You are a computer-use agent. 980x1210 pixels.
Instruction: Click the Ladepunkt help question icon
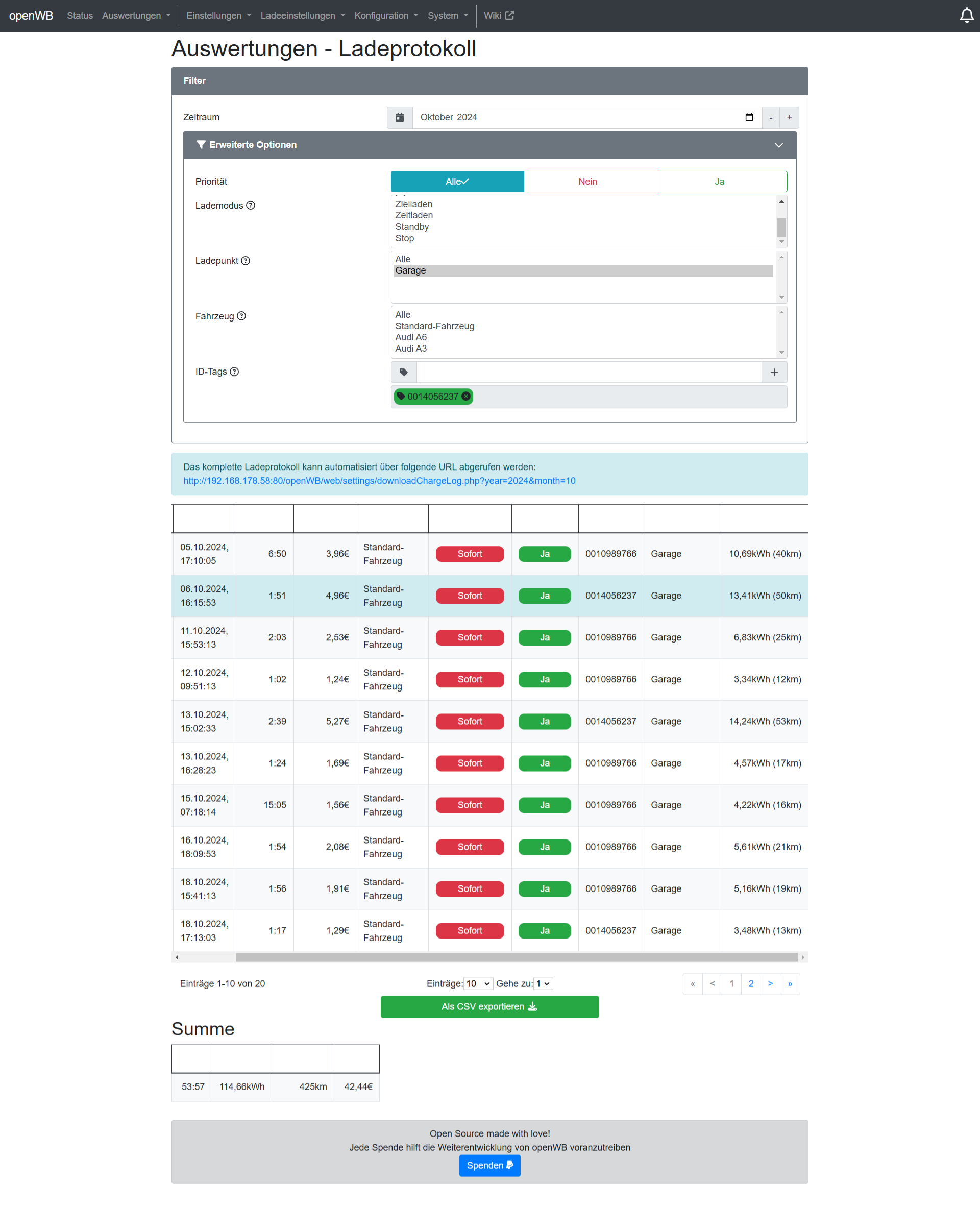pos(246,261)
